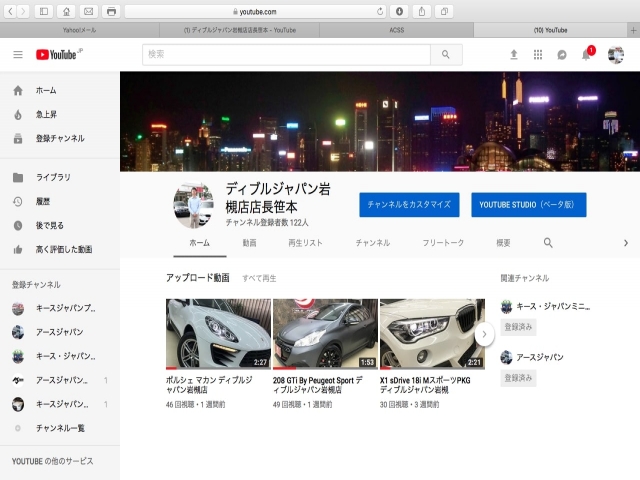Click YOUTUBE STUDIO (ベータ版) button
Screen dimensions: 640x480
click(529, 204)
